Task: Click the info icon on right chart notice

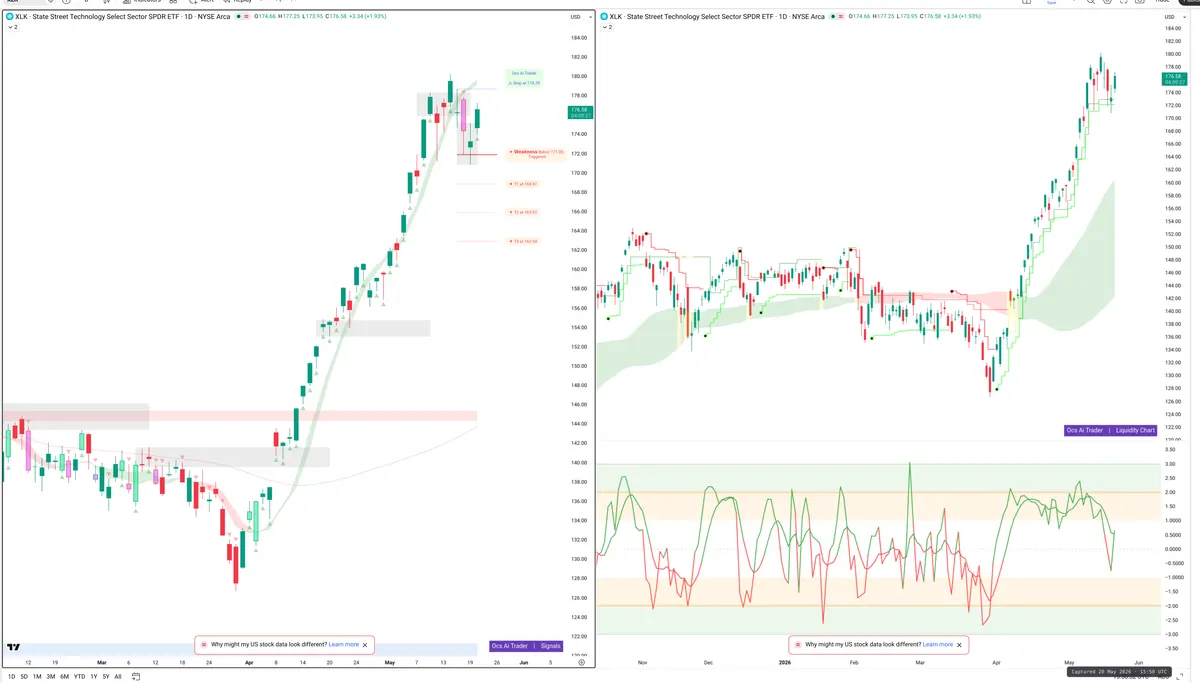Action: tap(800, 645)
